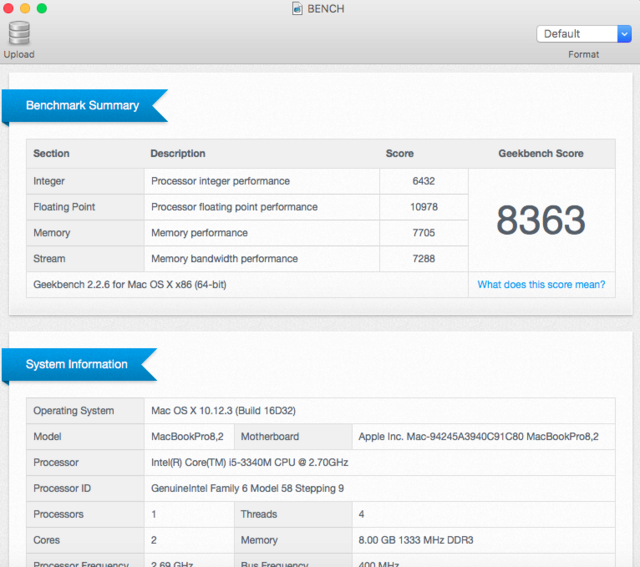The height and width of the screenshot is (567, 640).
Task: Click the Section column header
Action: pos(51,153)
